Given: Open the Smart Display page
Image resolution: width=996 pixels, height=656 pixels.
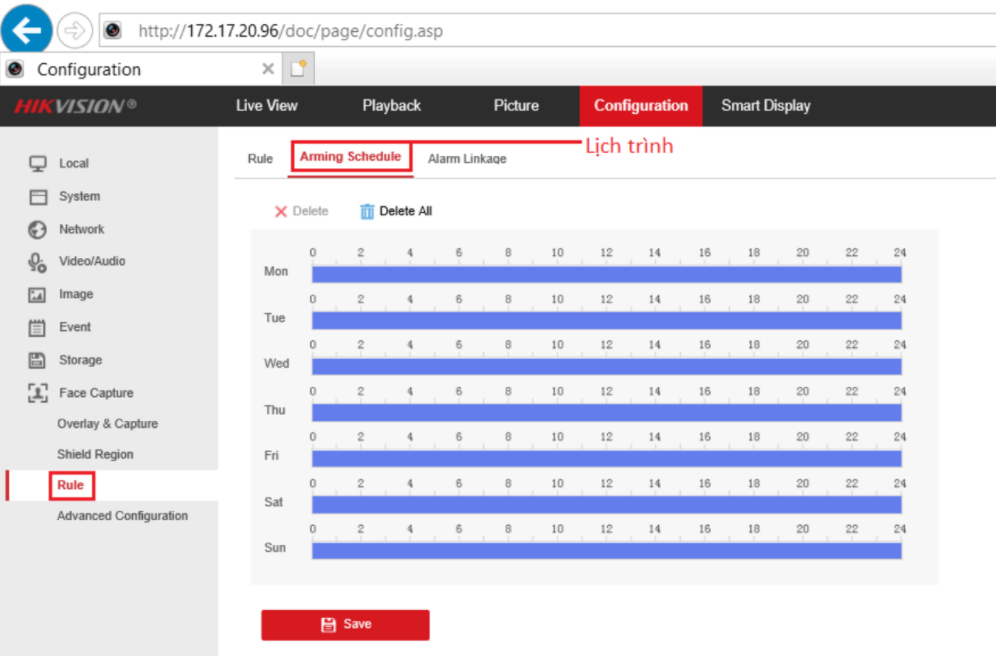Looking at the screenshot, I should [766, 106].
